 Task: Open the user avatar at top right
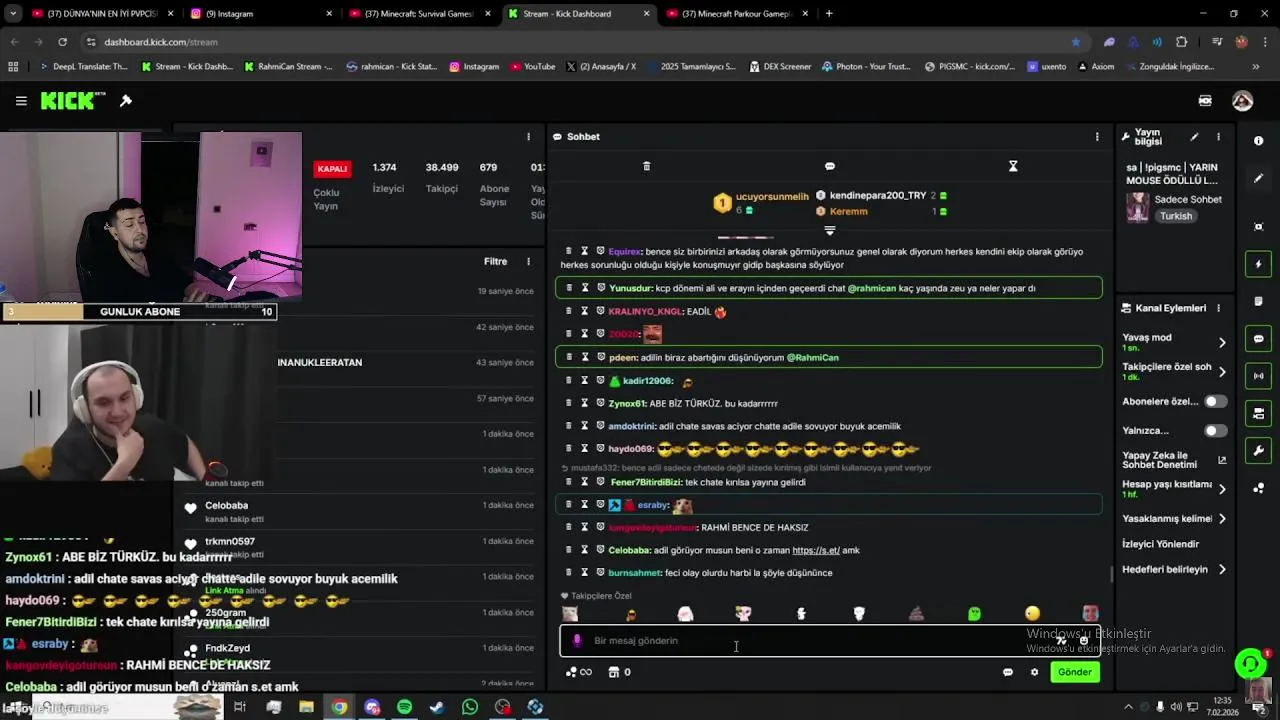[x=1242, y=101]
